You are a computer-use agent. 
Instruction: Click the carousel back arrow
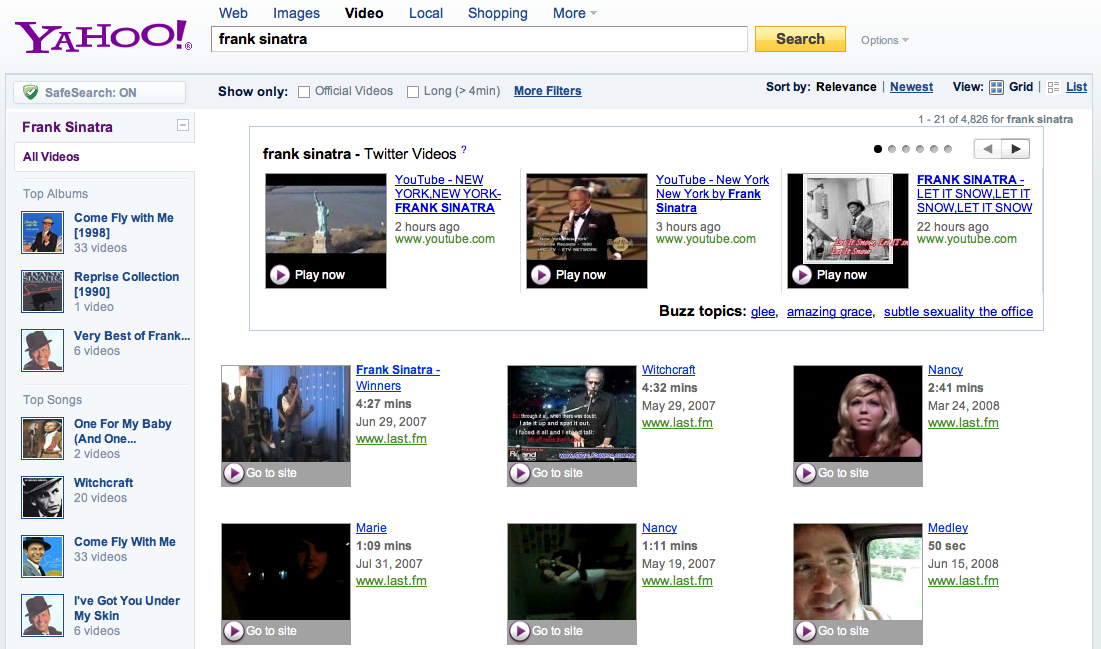pos(990,148)
